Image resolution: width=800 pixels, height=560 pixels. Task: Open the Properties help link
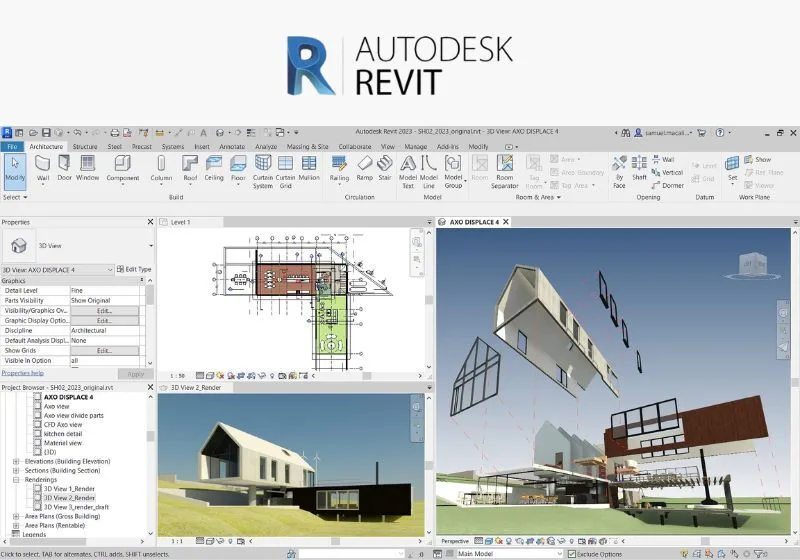tap(22, 373)
